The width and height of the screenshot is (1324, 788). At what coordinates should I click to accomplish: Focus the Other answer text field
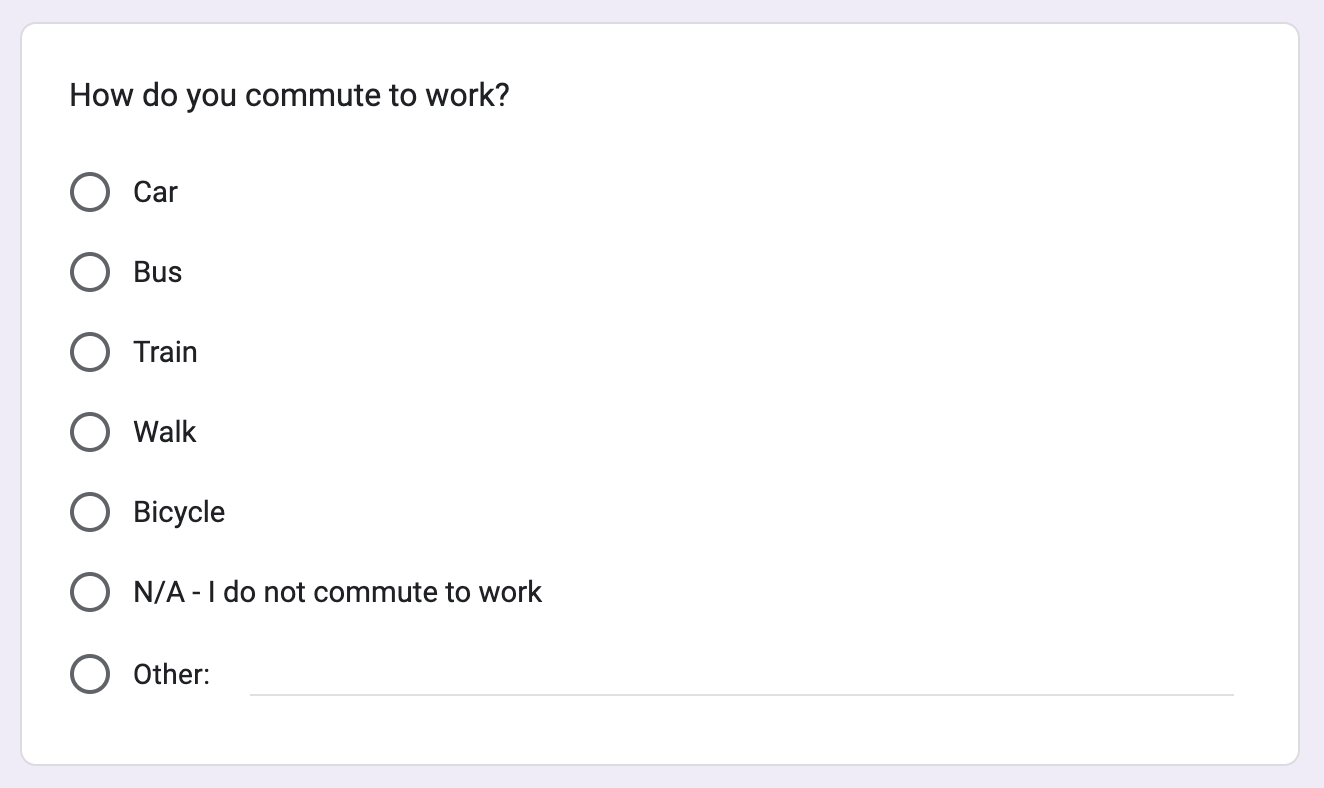(x=741, y=674)
